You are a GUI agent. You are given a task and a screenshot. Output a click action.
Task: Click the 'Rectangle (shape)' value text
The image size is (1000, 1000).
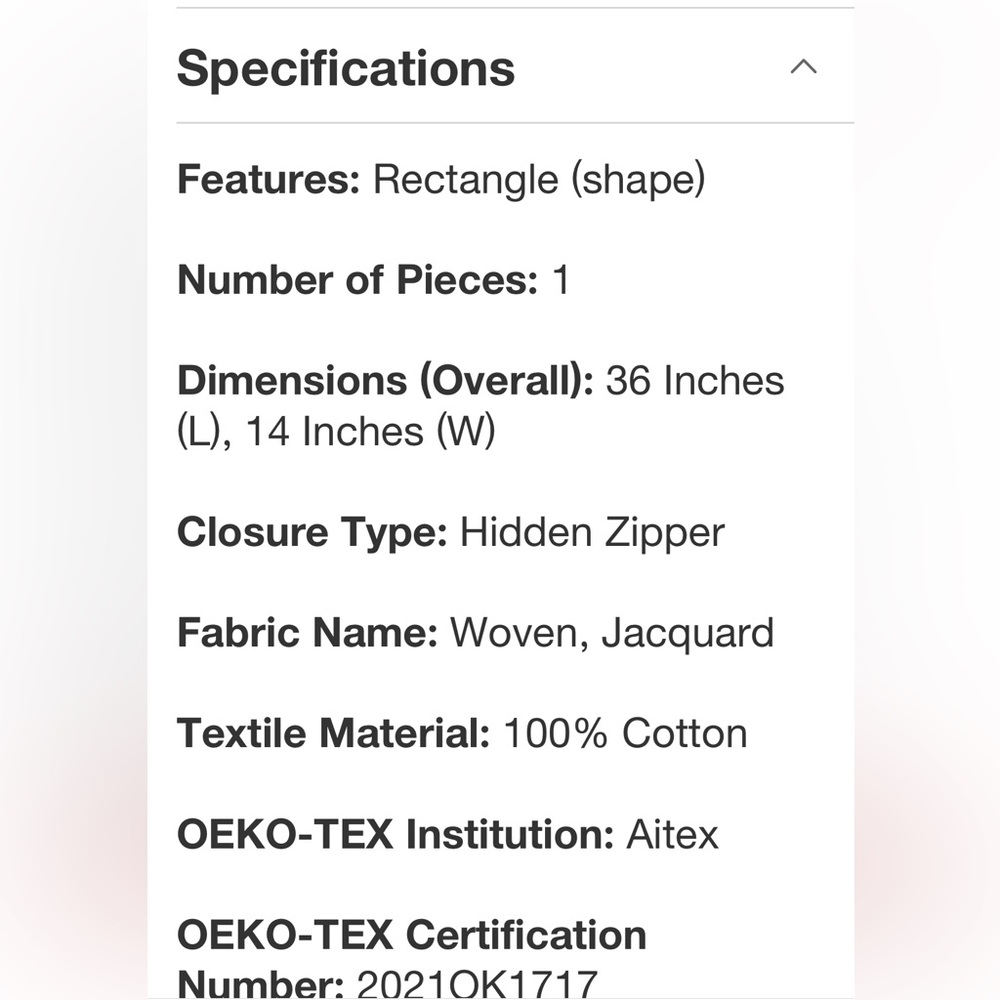pos(539,180)
